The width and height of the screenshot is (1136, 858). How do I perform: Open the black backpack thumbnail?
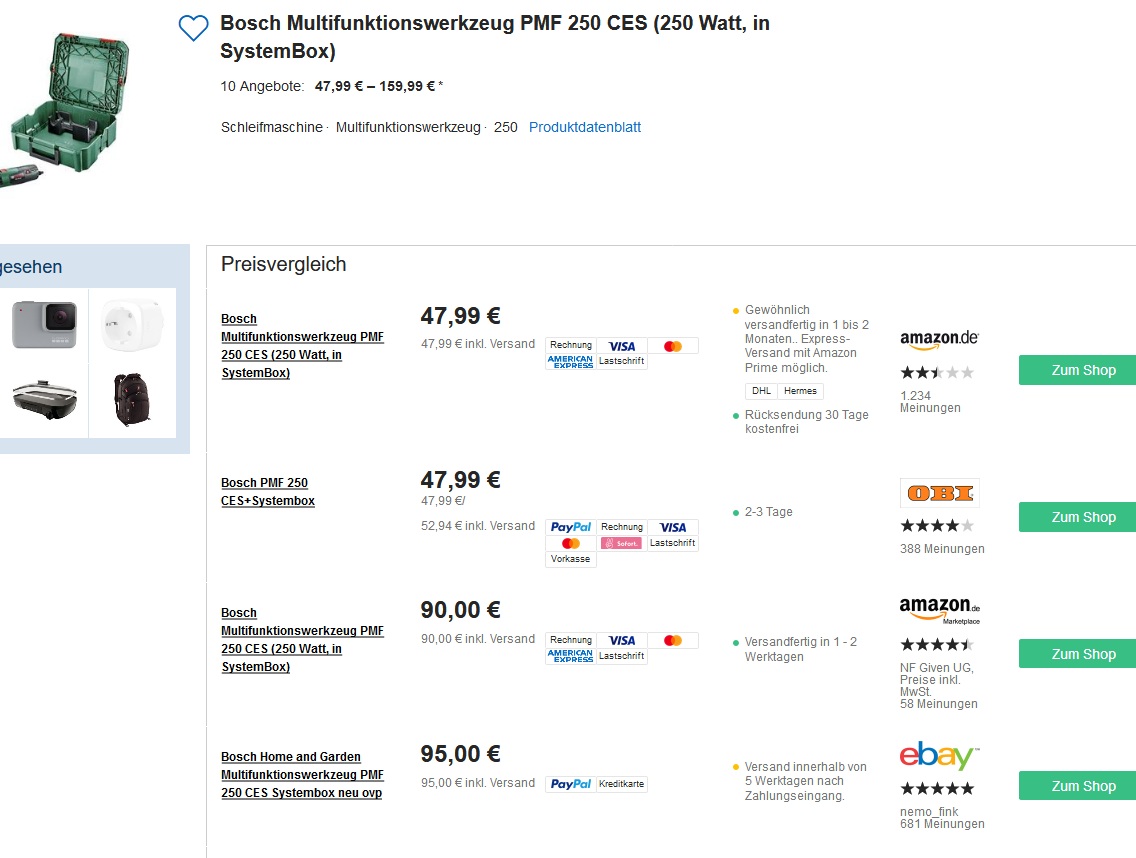[133, 400]
